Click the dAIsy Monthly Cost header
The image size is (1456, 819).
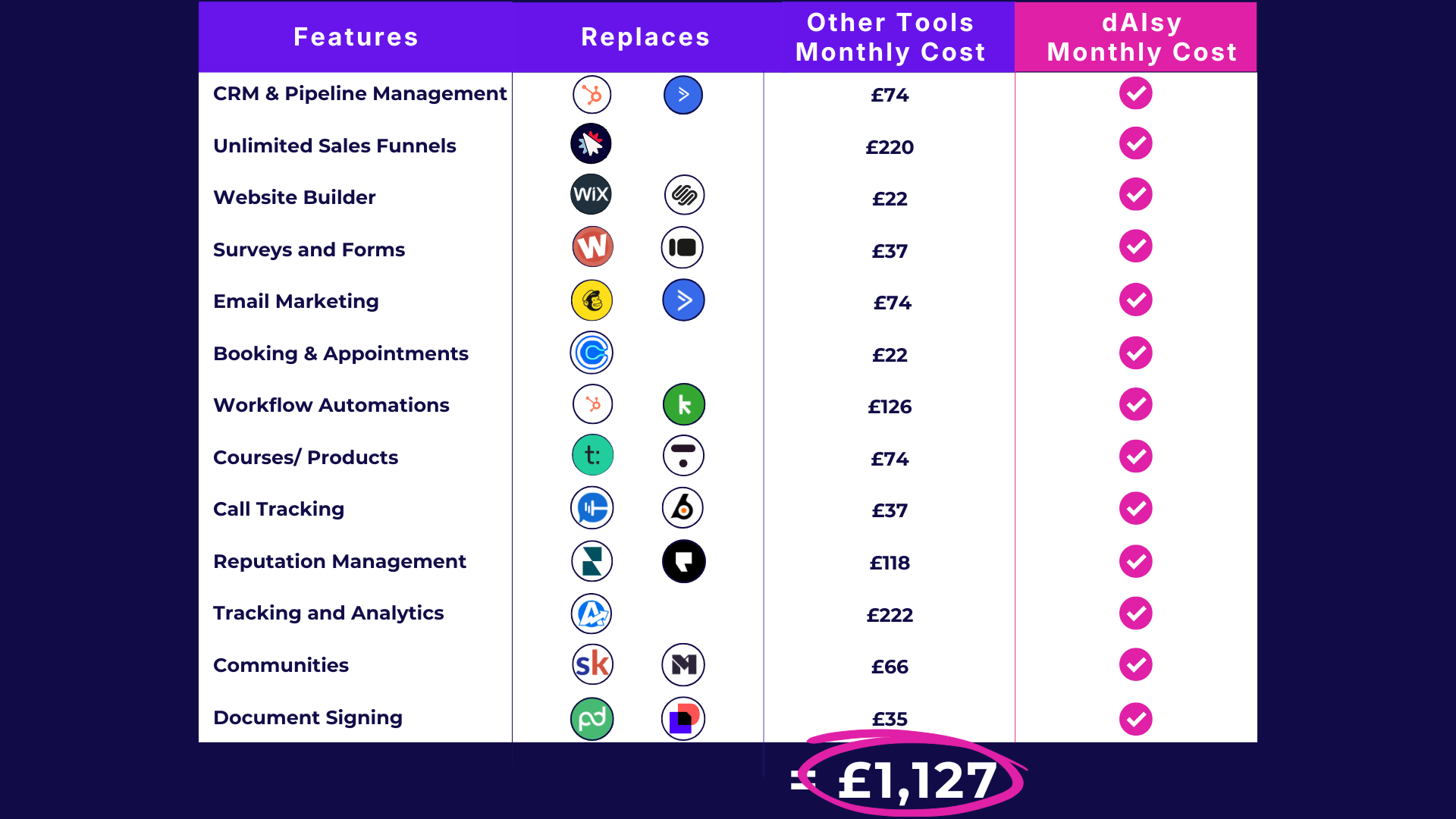coord(1141,37)
